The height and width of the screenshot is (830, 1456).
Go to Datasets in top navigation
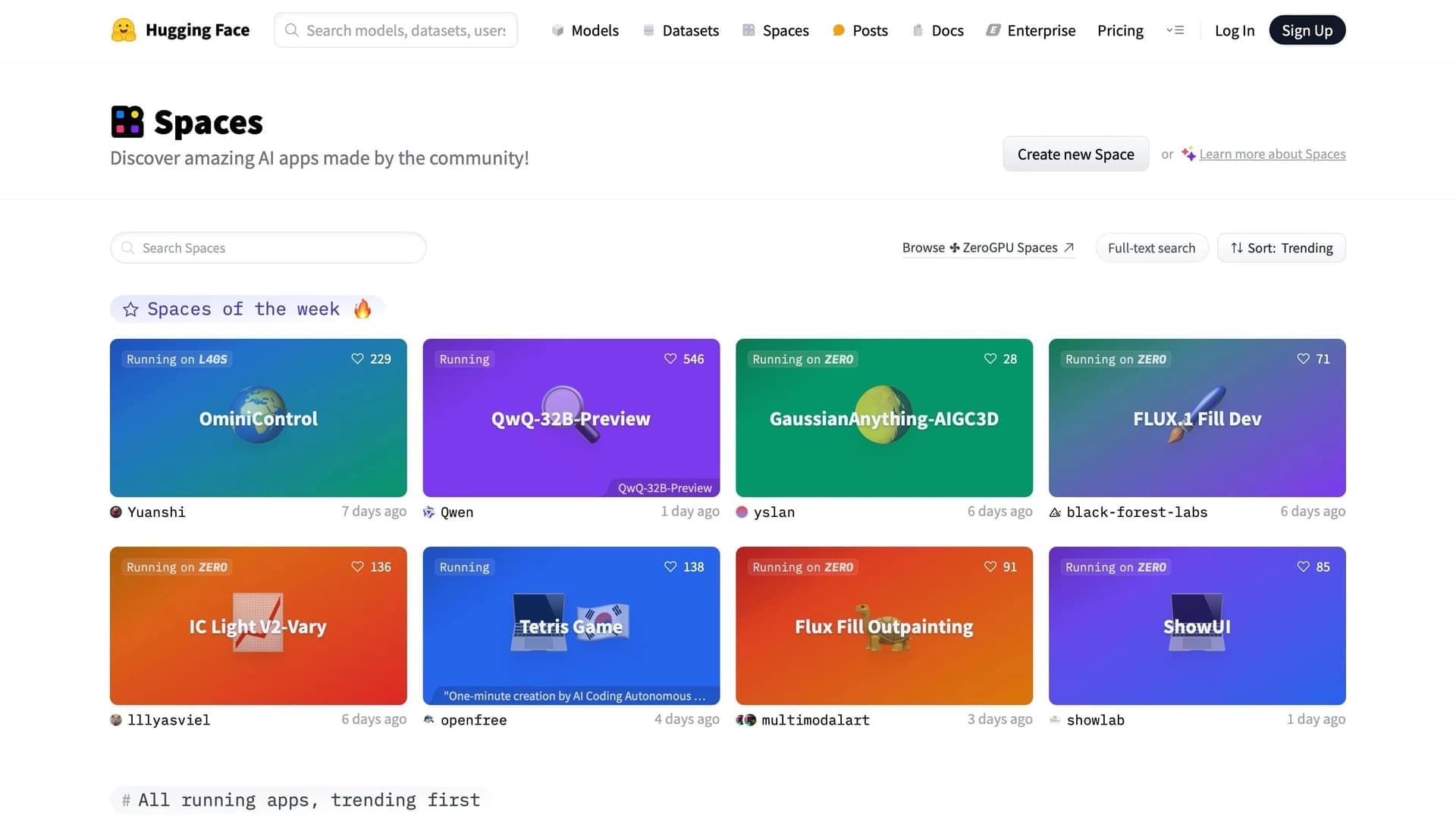pos(680,30)
